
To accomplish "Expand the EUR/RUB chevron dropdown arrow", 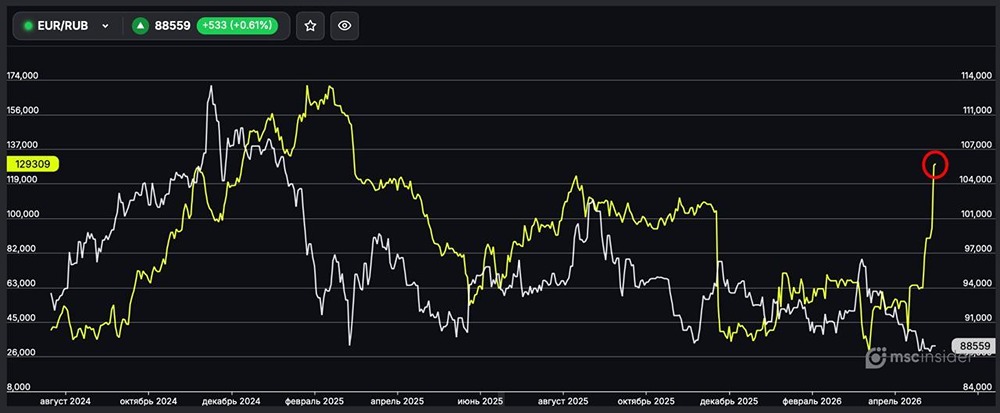I will coord(105,26).
